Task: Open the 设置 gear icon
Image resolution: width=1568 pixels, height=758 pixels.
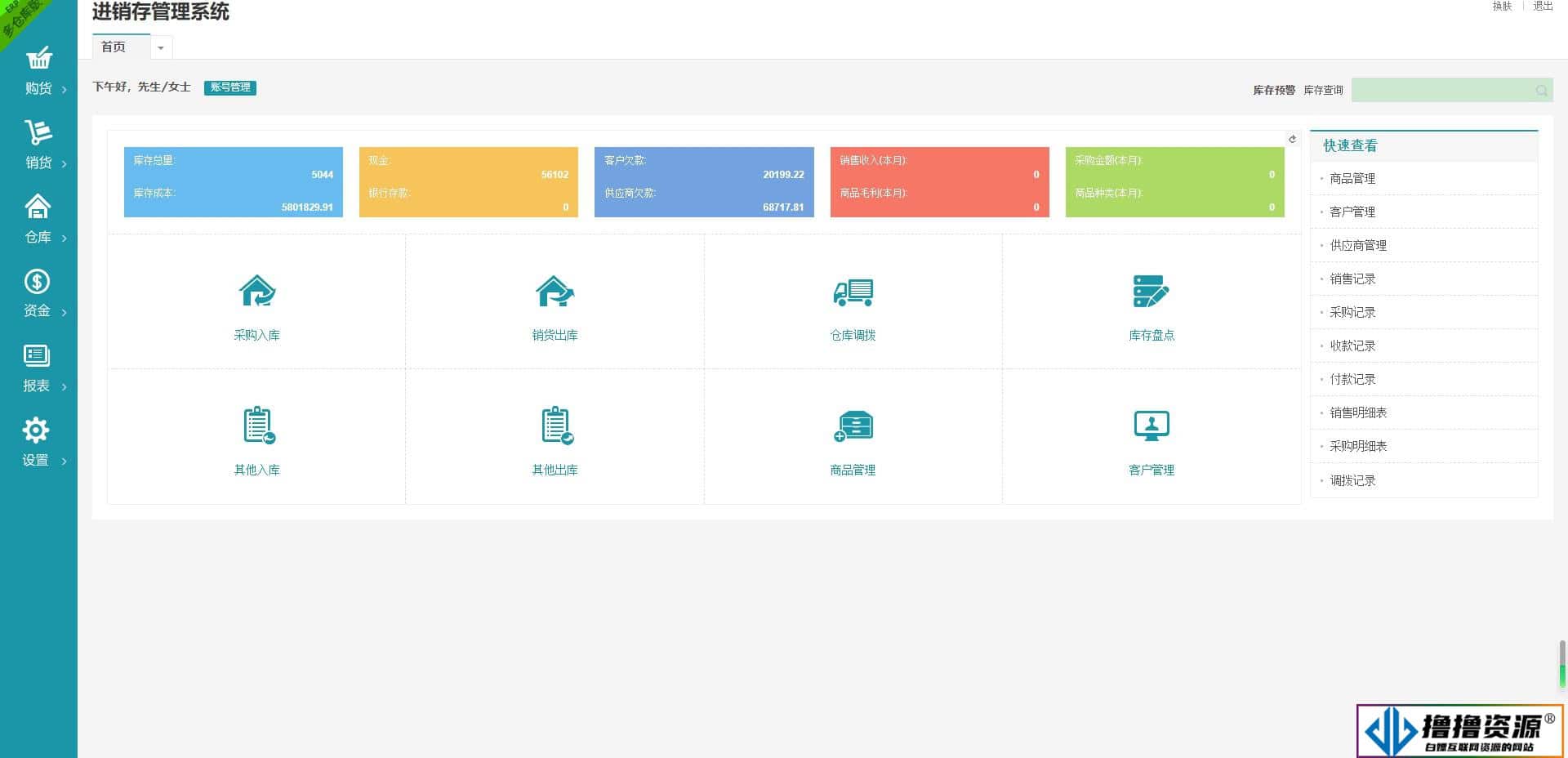Action: tap(36, 430)
